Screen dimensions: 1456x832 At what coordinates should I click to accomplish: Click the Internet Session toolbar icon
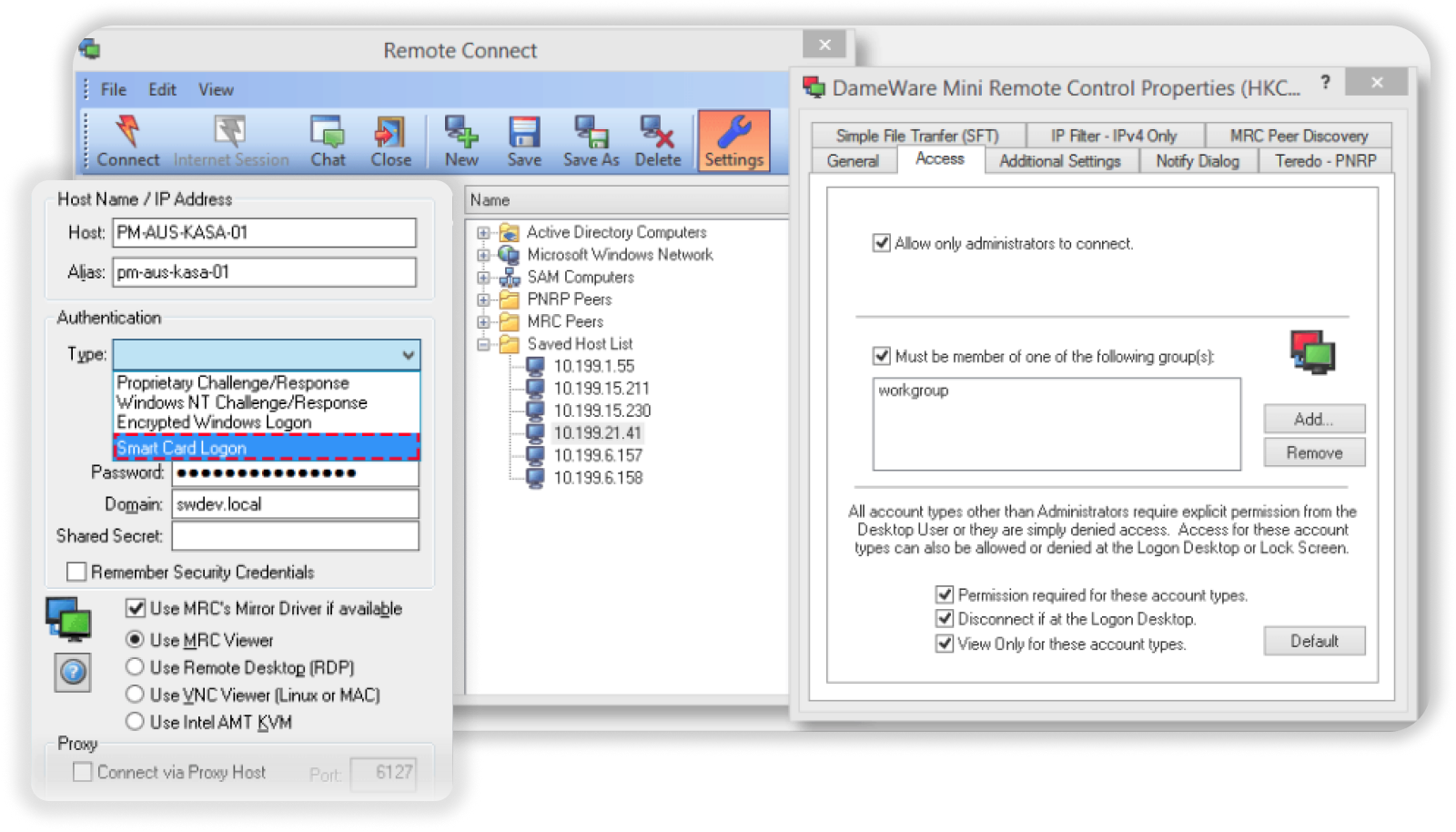230,132
